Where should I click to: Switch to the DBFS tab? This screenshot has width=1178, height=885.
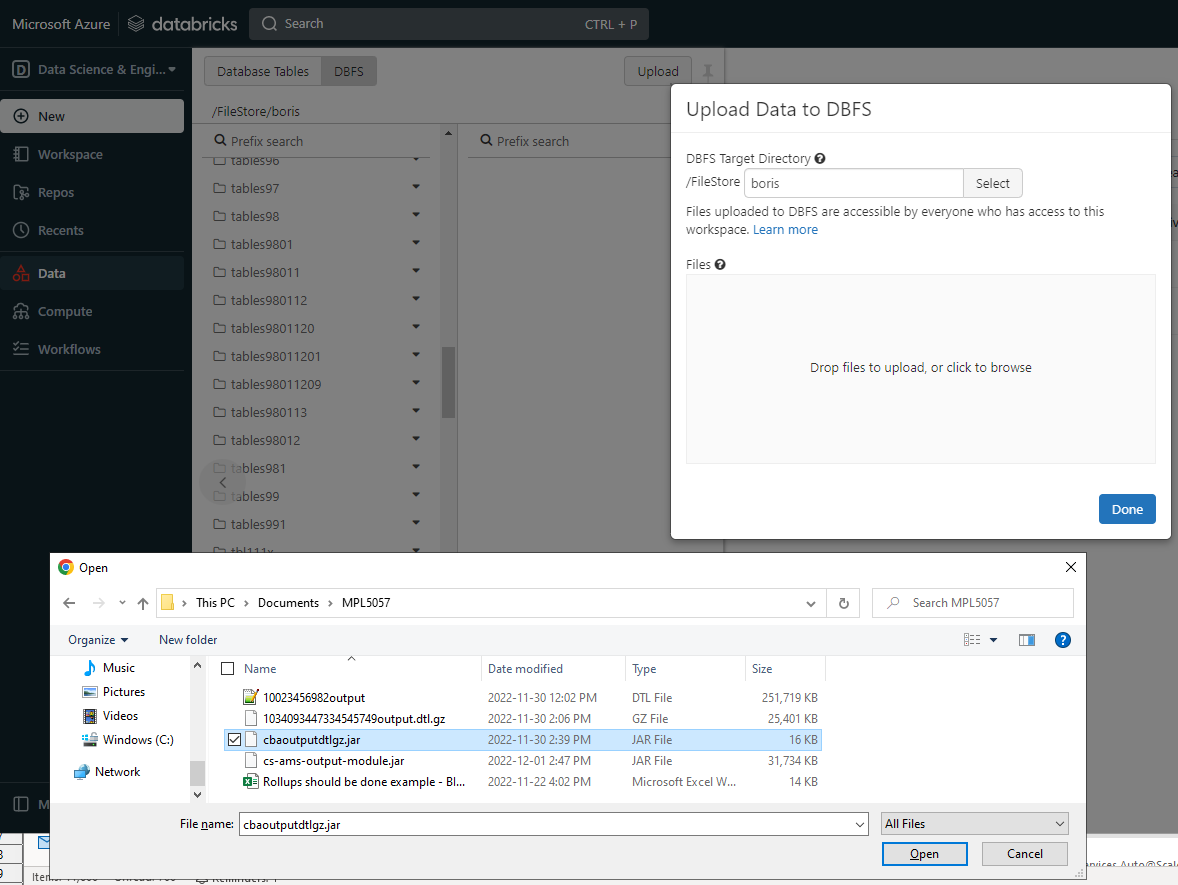click(349, 71)
